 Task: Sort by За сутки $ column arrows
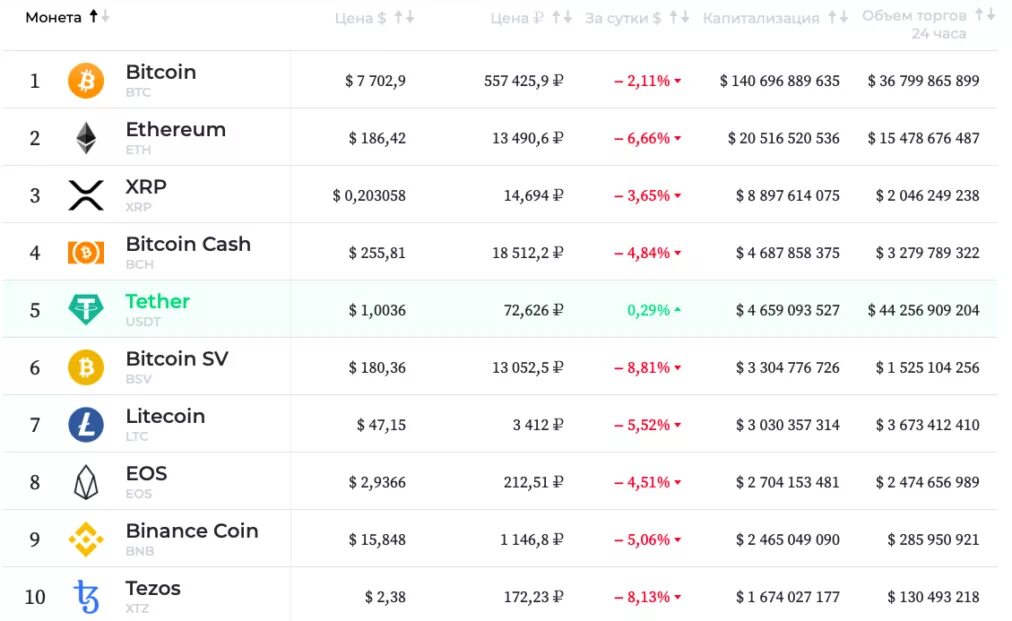[679, 17]
